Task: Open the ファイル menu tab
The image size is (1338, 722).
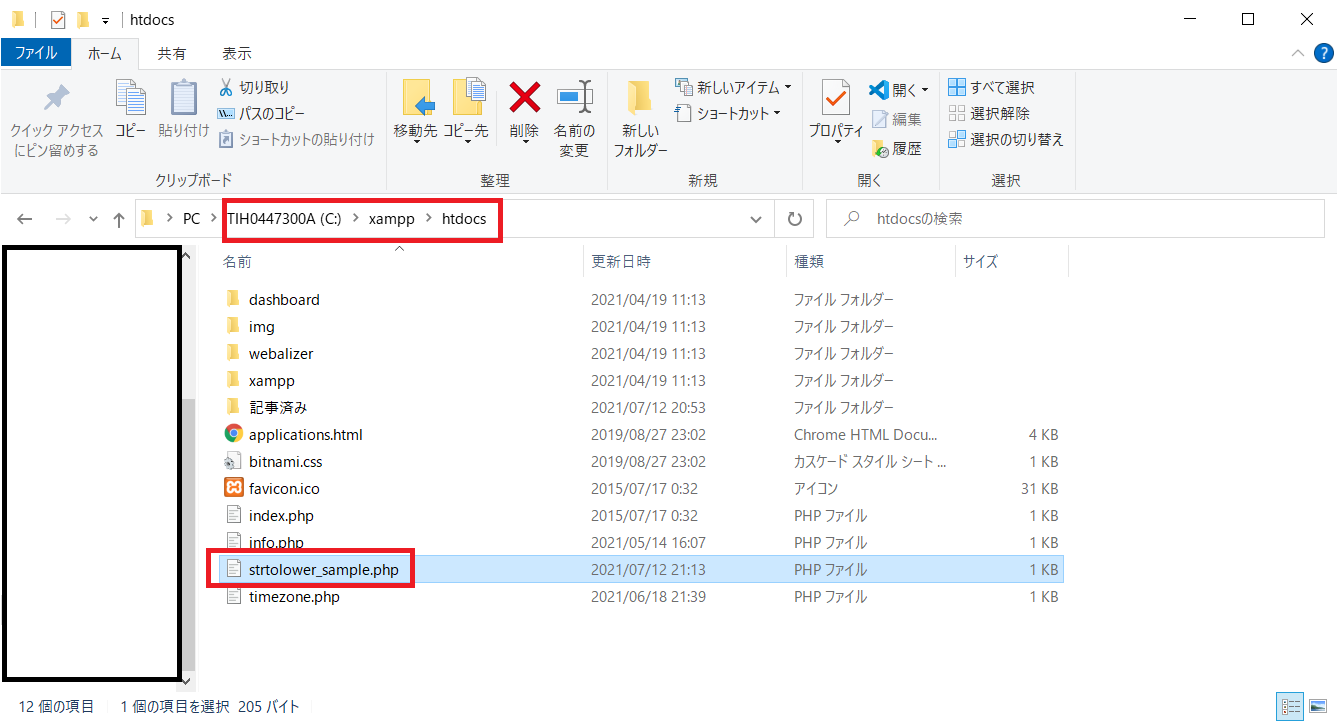Action: 36,53
